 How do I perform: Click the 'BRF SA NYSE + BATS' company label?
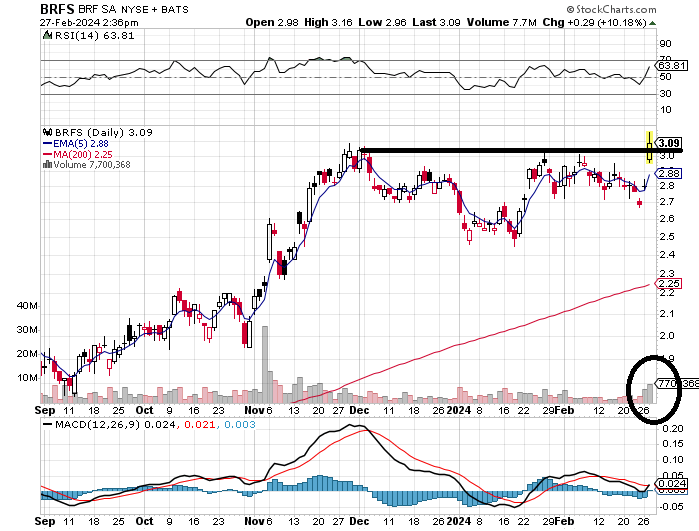coord(133,9)
